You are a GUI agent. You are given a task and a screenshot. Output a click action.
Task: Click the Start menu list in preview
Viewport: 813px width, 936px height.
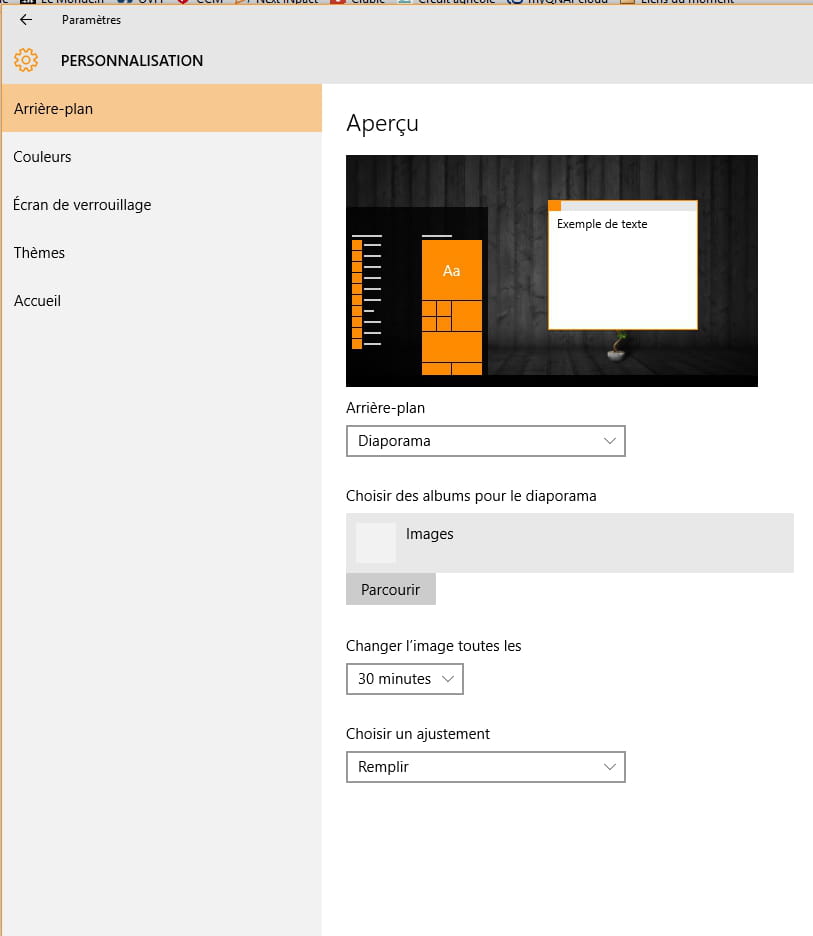366,292
